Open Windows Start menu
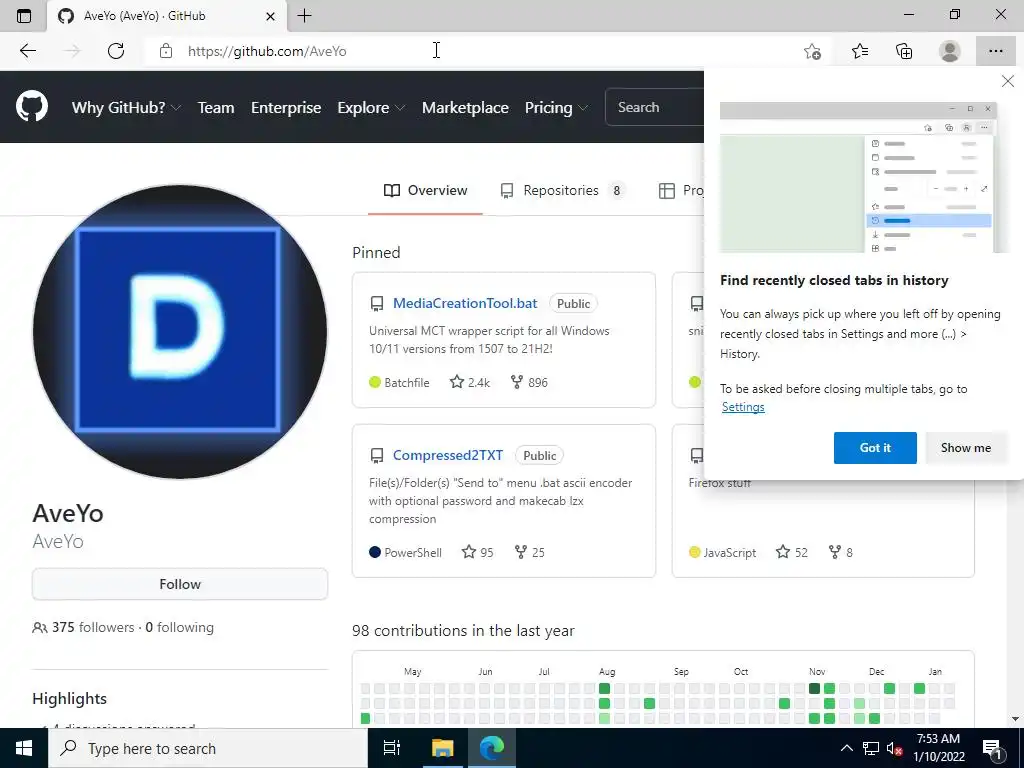The width and height of the screenshot is (1024, 768). tap(24, 748)
